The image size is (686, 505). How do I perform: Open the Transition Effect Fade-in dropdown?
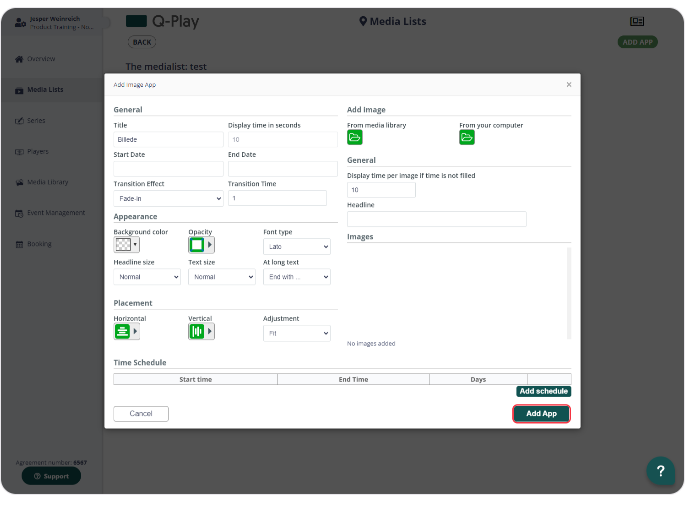pos(168,199)
